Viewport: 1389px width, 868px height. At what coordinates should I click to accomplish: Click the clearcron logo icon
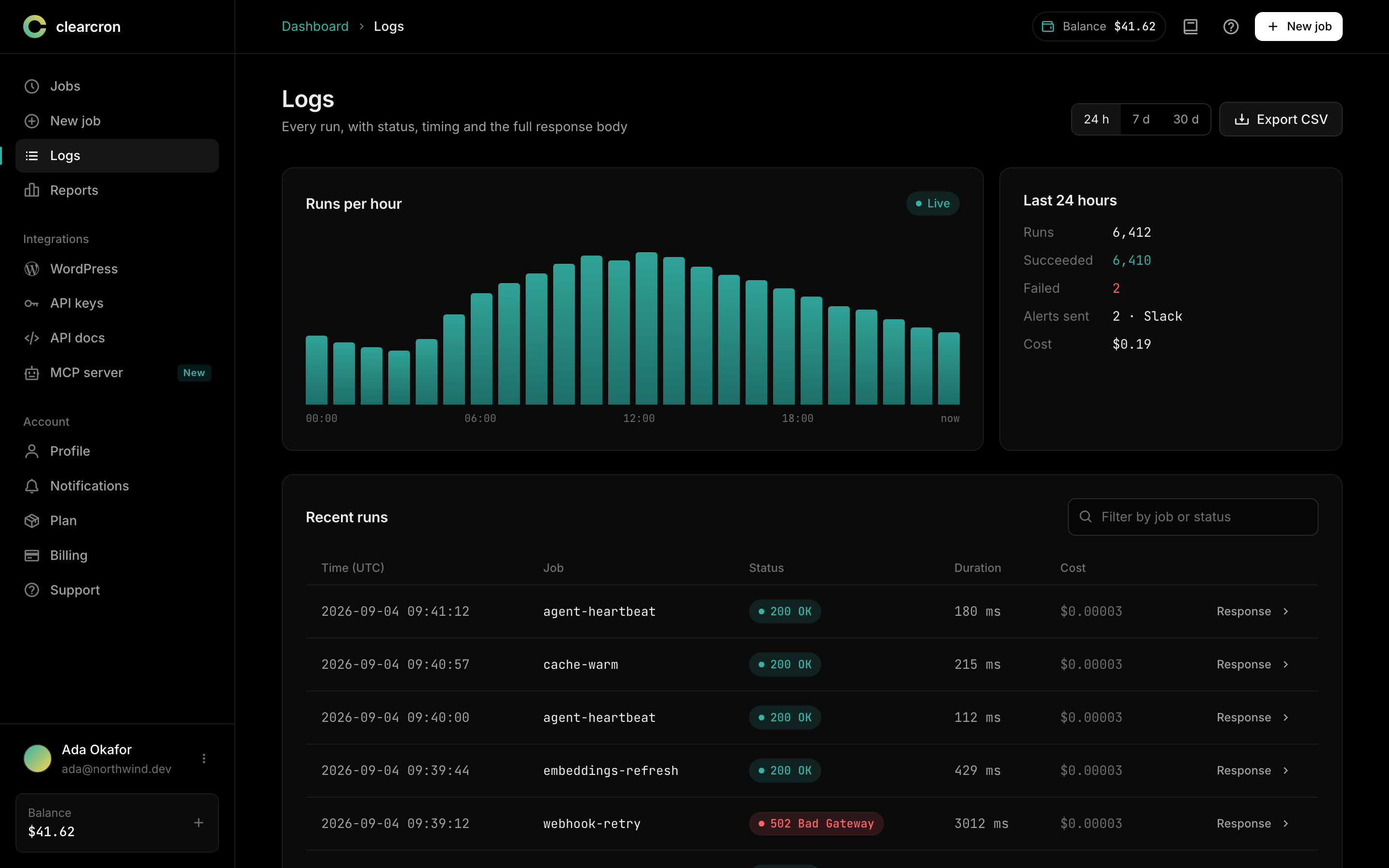[x=34, y=27]
